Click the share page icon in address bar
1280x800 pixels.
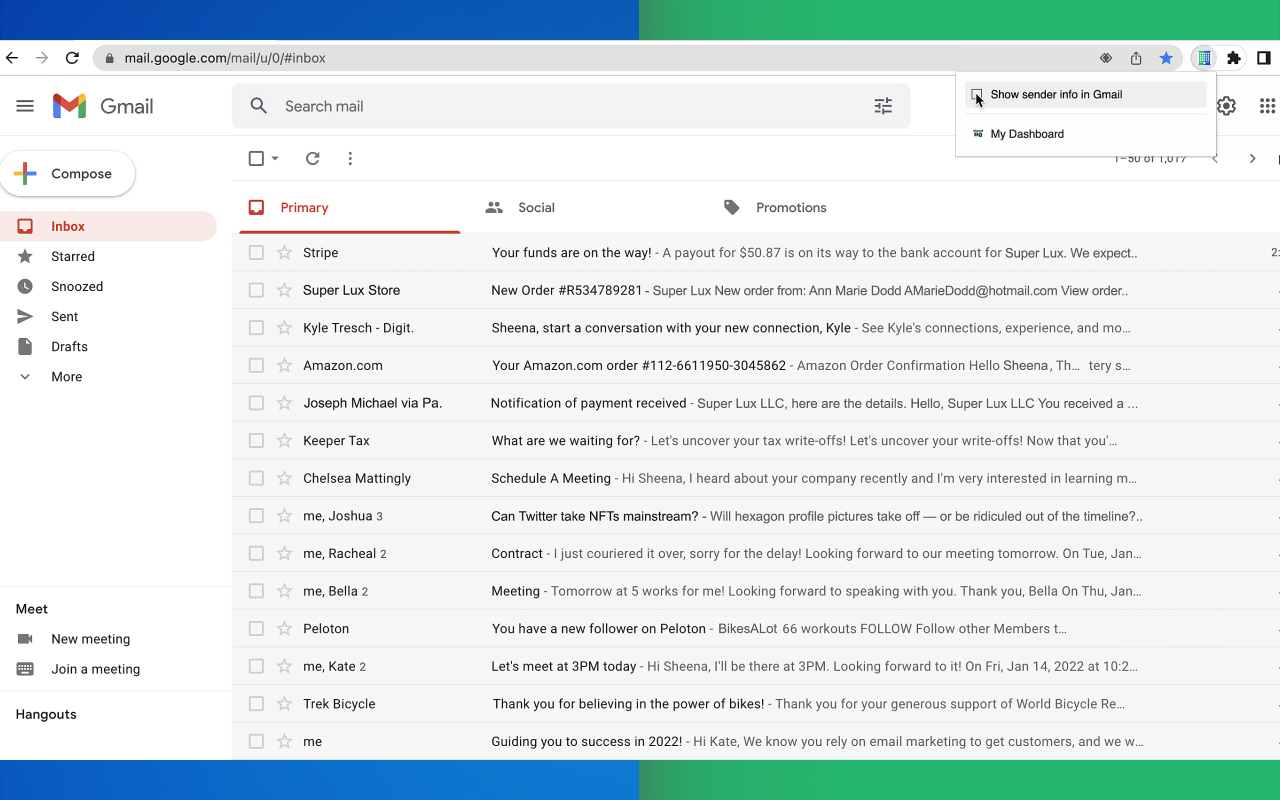point(1136,58)
